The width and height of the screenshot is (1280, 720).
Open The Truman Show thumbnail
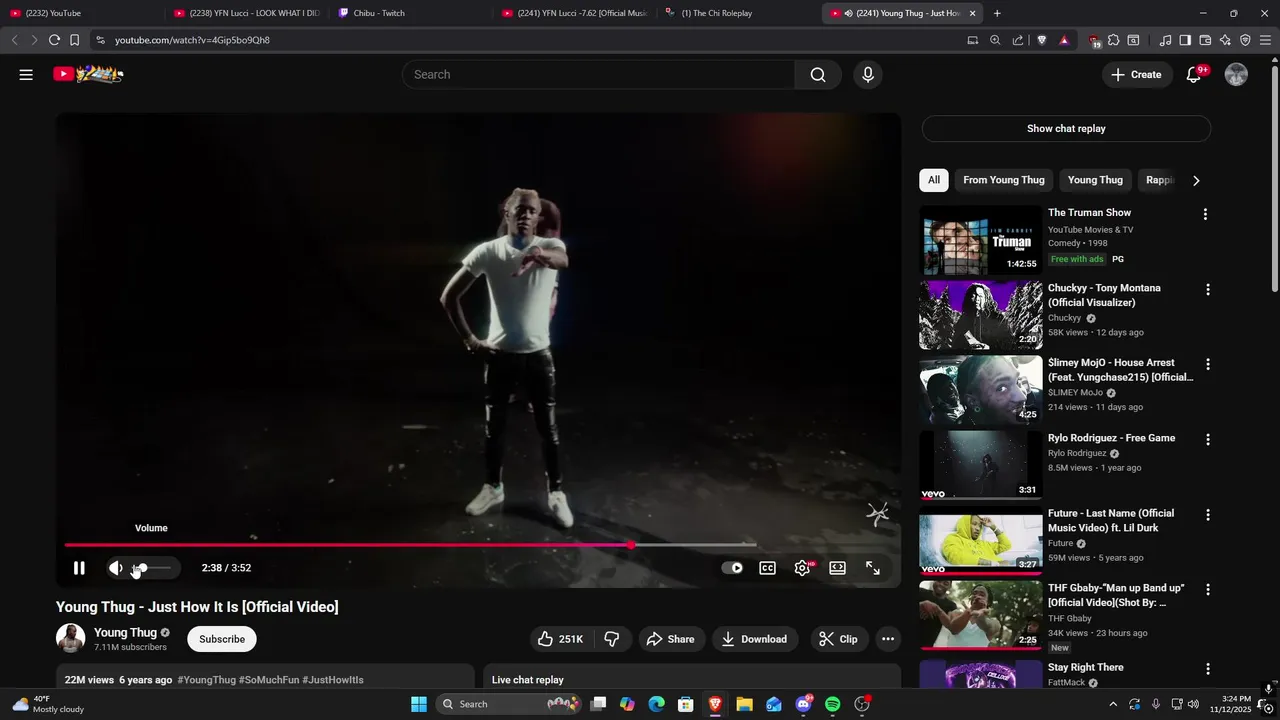click(x=981, y=240)
